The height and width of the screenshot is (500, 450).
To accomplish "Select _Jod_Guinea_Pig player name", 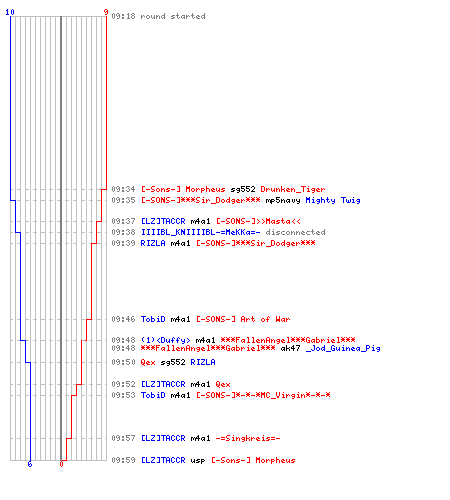I will (343, 348).
